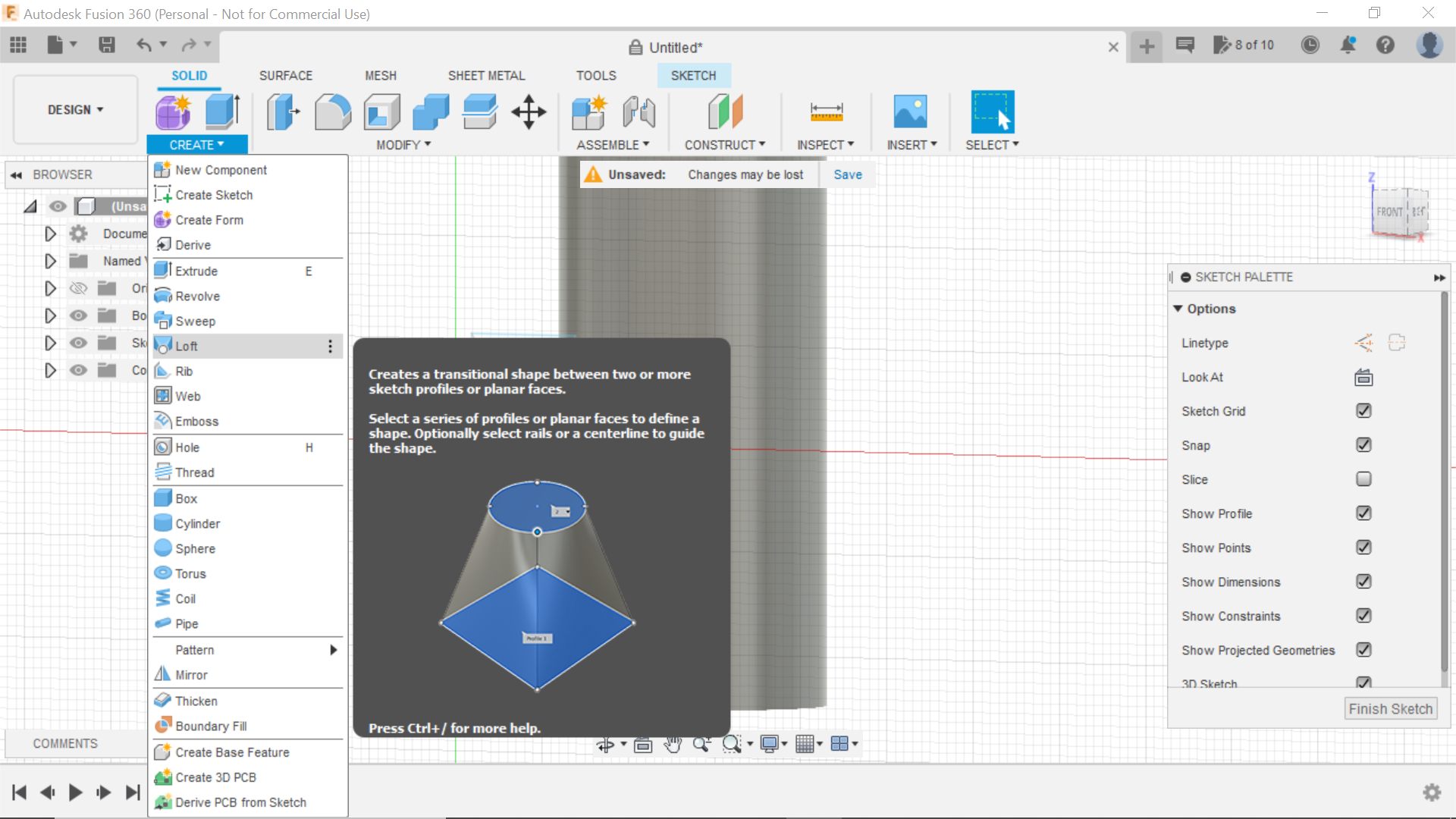Open the DESIGN workspace dropdown

tap(74, 109)
